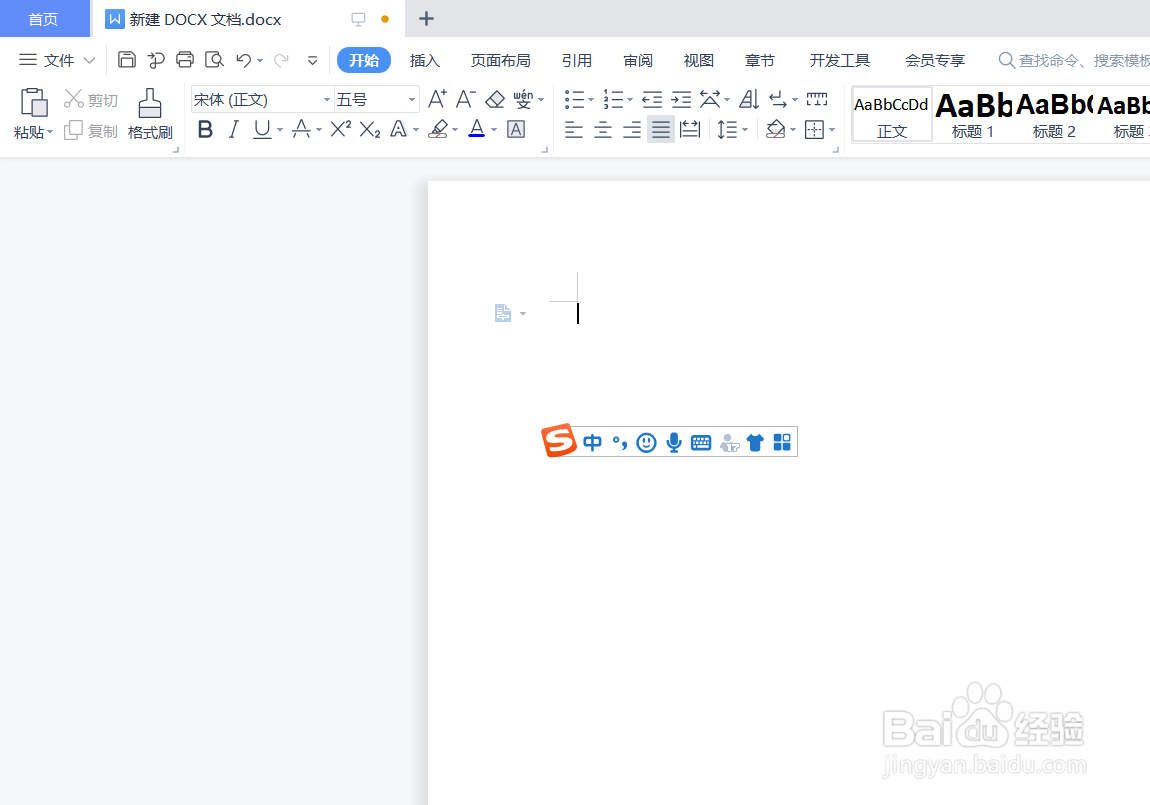Clear formatting with eraser icon
The height and width of the screenshot is (805, 1150).
[495, 99]
